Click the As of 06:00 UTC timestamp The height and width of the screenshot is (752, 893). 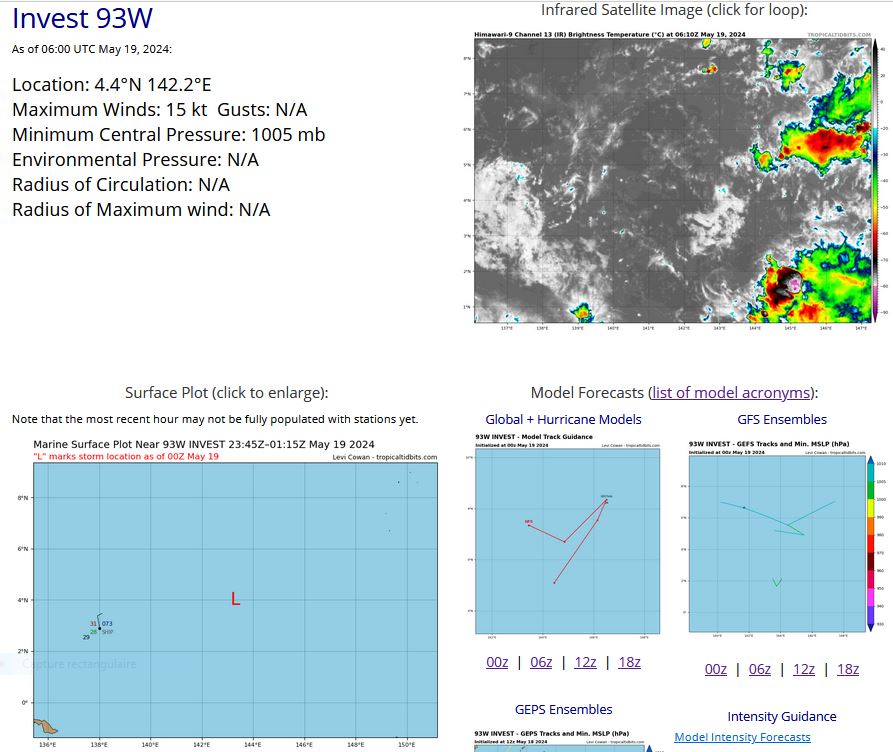coord(92,49)
